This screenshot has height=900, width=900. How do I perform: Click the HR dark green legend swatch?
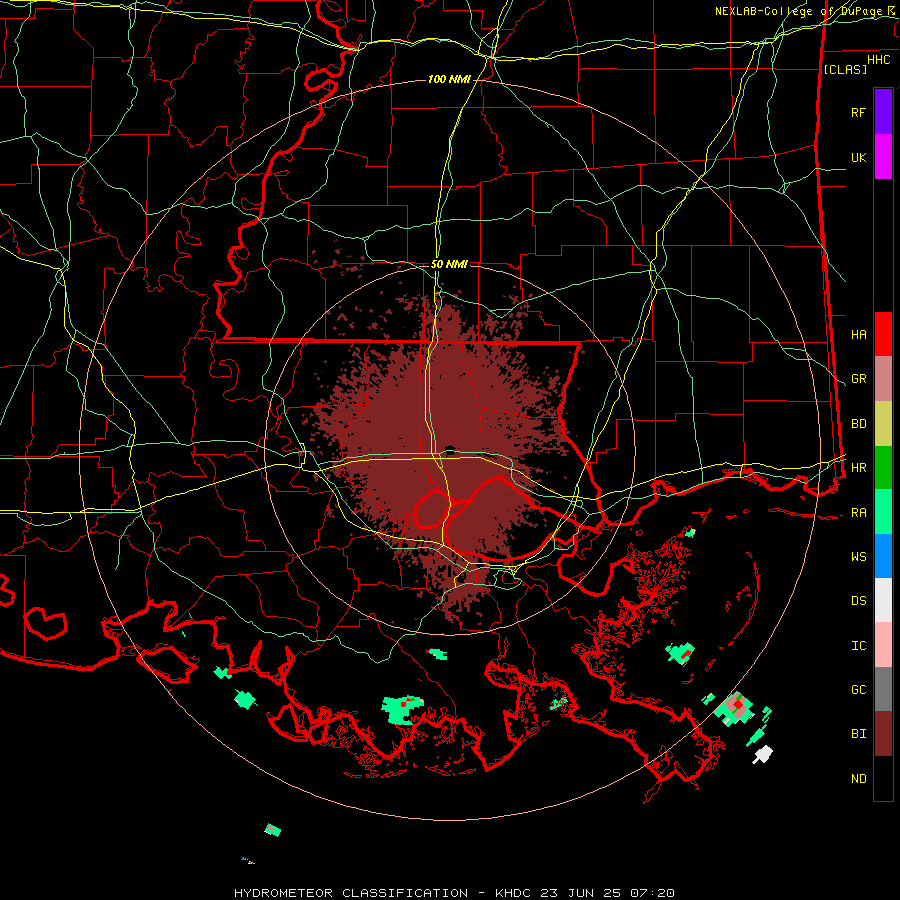[x=883, y=467]
